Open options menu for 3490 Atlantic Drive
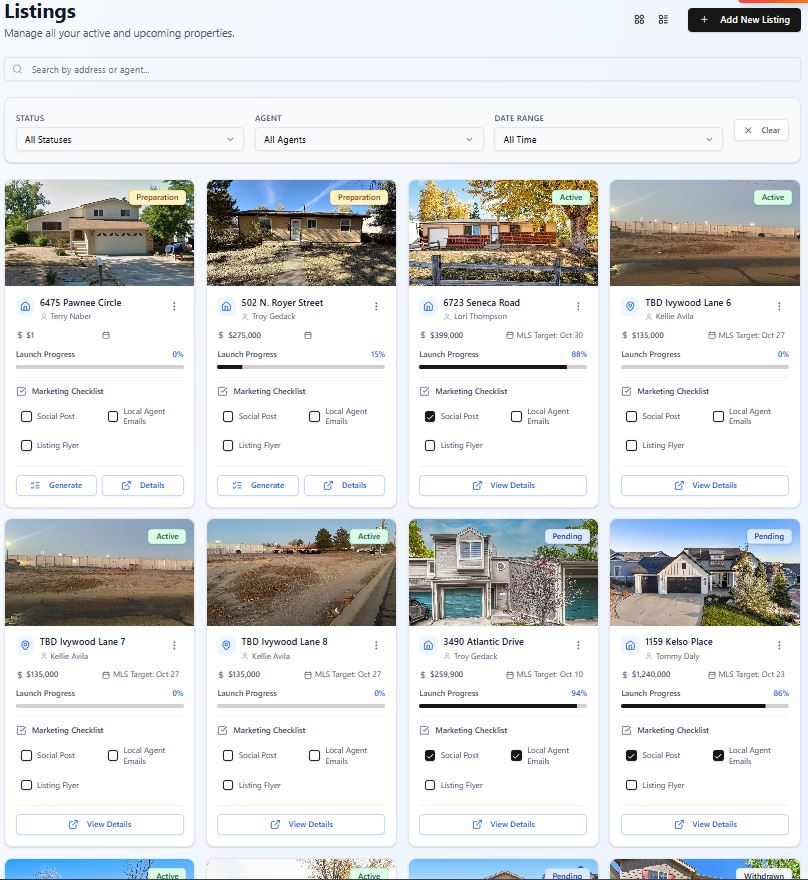The height and width of the screenshot is (880, 808). 578,645
